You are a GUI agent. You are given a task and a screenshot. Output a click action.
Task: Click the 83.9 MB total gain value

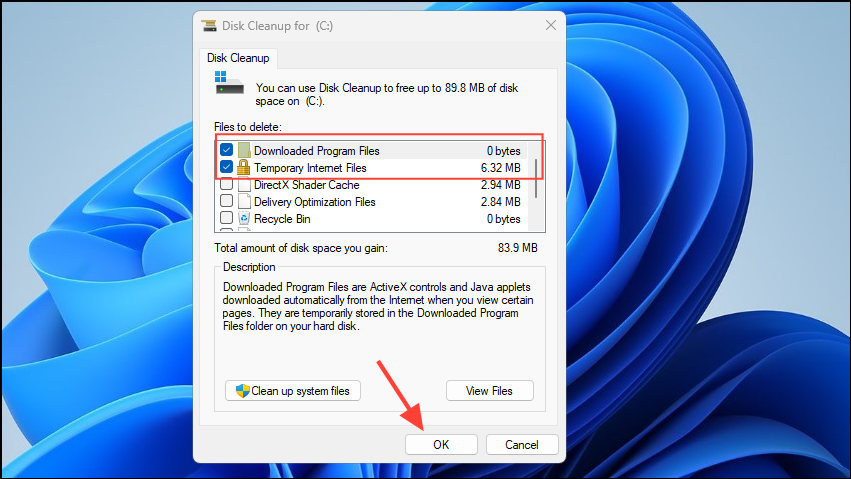coord(518,248)
